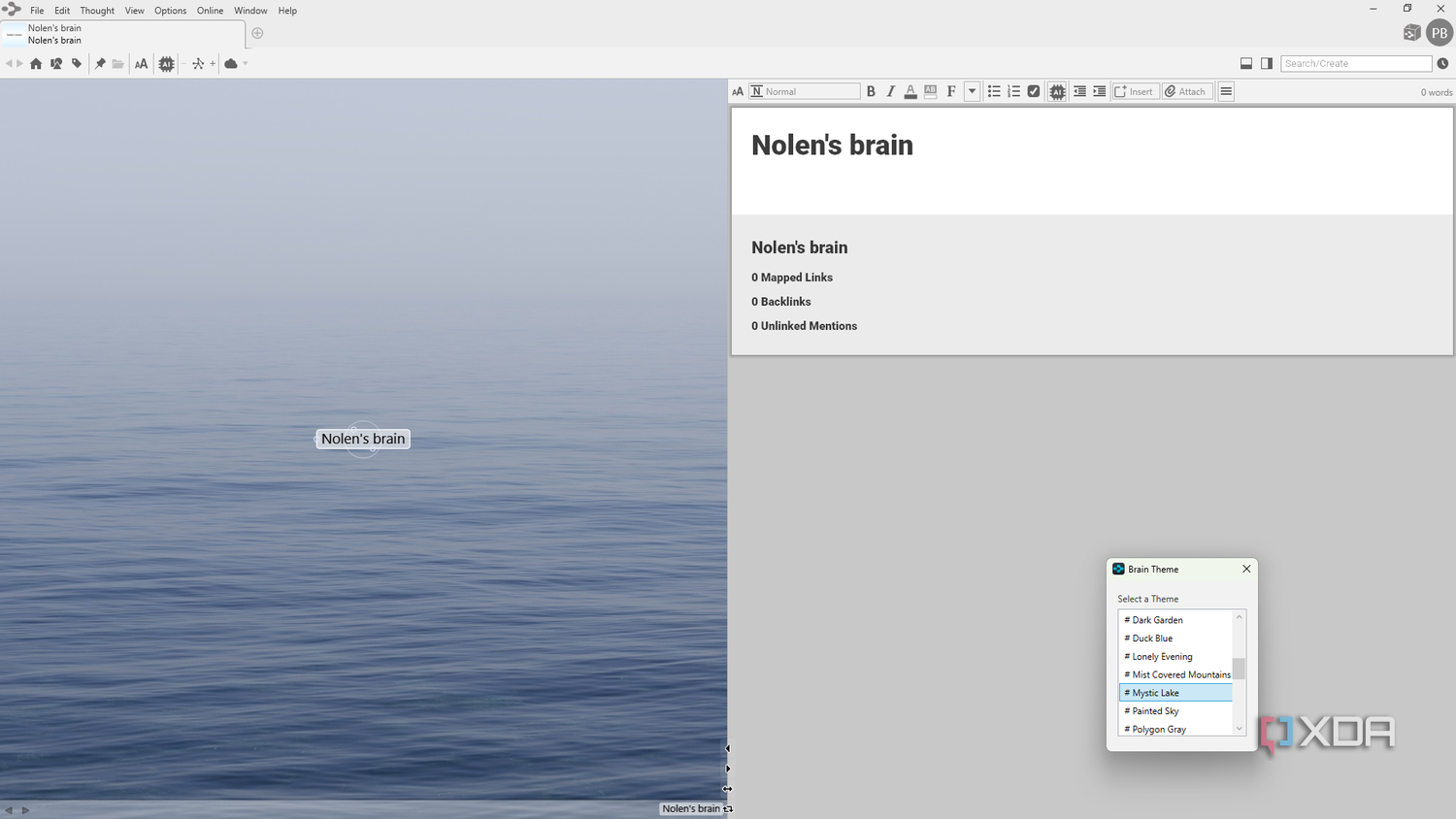Click the AI chip icon in notes toolbar
1456x819 pixels.
click(1057, 91)
